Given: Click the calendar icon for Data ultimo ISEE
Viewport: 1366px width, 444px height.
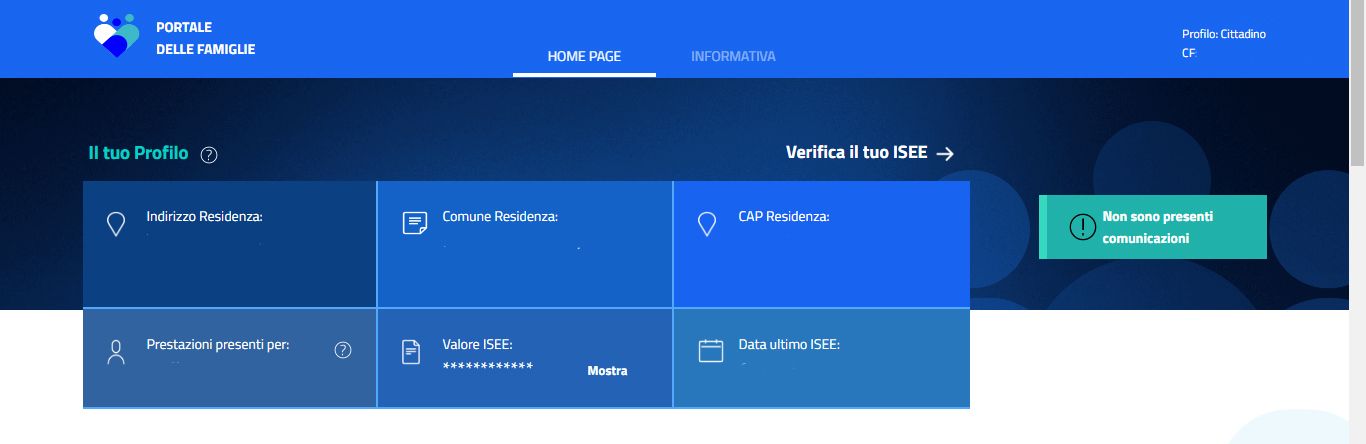Looking at the screenshot, I should [710, 351].
